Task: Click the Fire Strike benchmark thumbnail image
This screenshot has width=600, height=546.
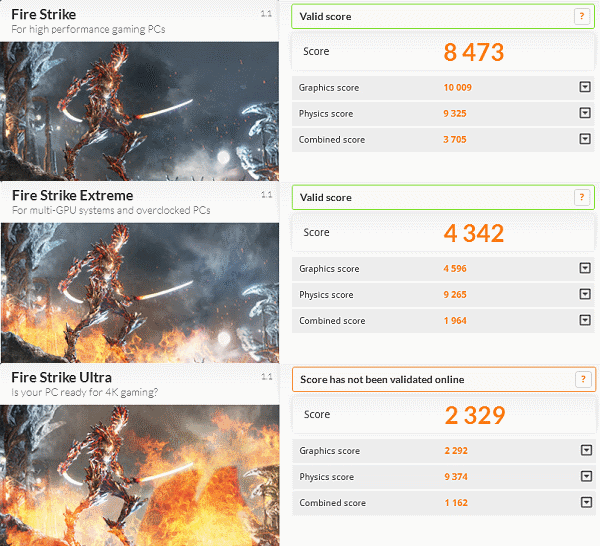Action: 139,111
